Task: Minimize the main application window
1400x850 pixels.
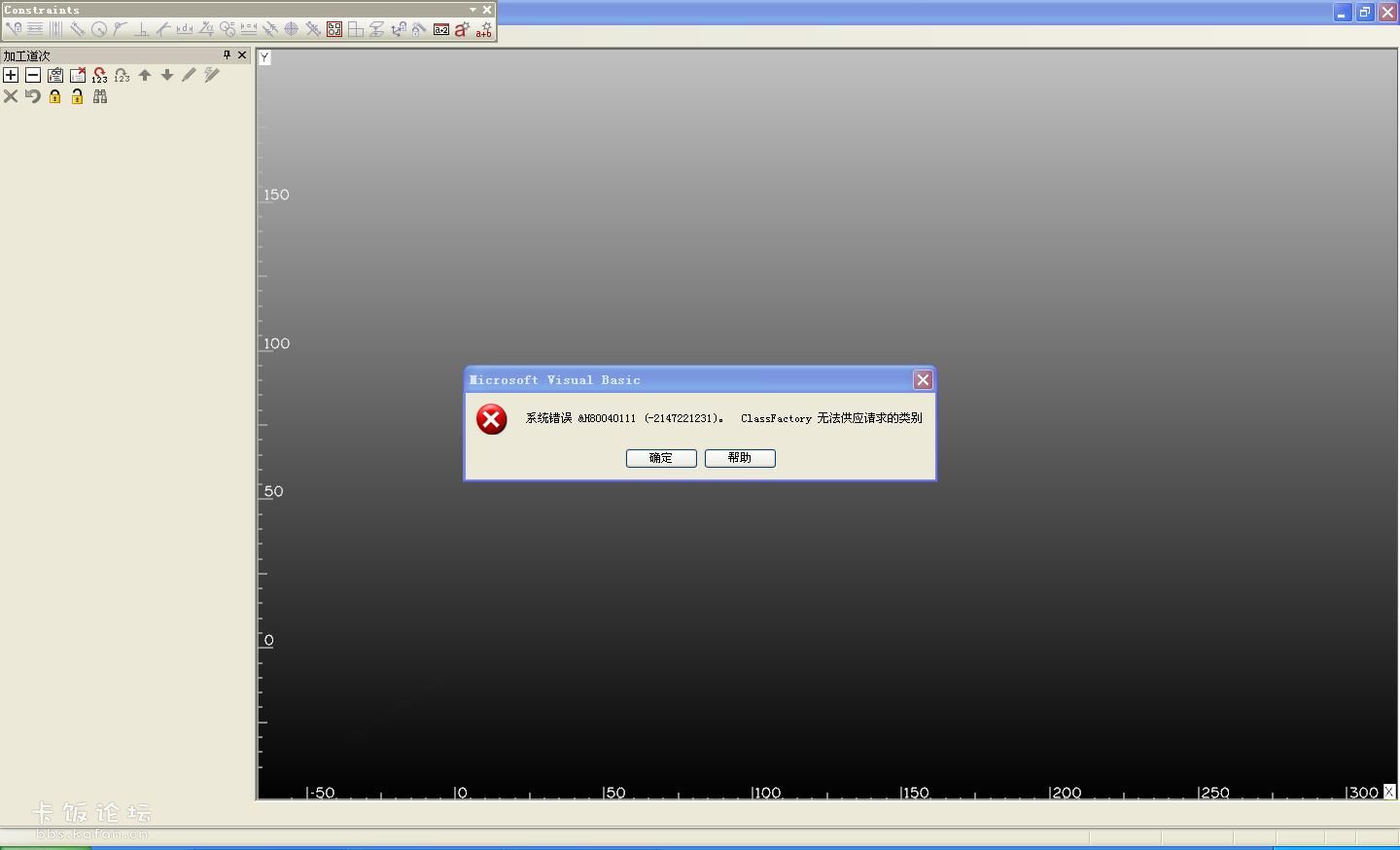Action: point(1343,12)
